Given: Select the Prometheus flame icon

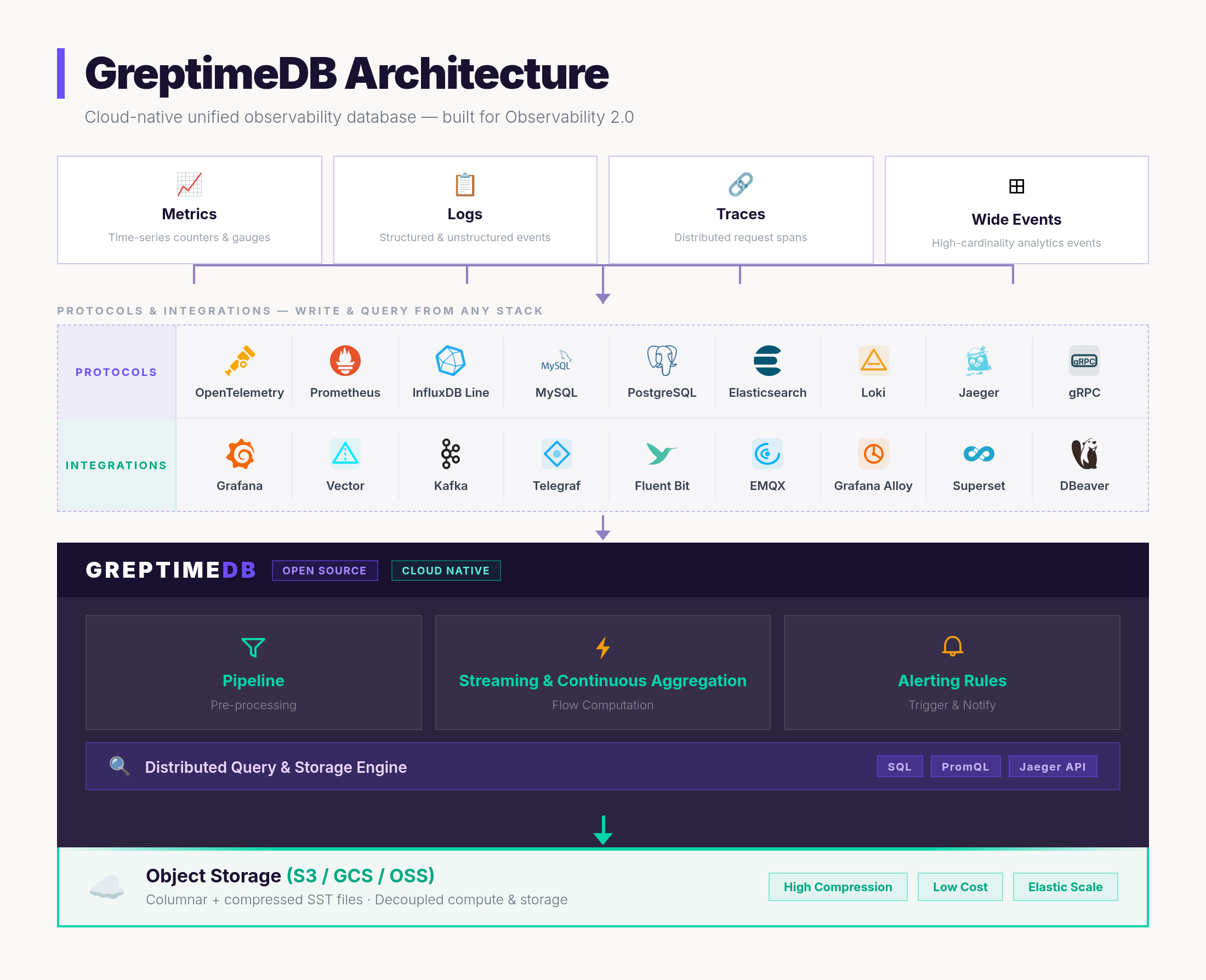Looking at the screenshot, I should (345, 360).
